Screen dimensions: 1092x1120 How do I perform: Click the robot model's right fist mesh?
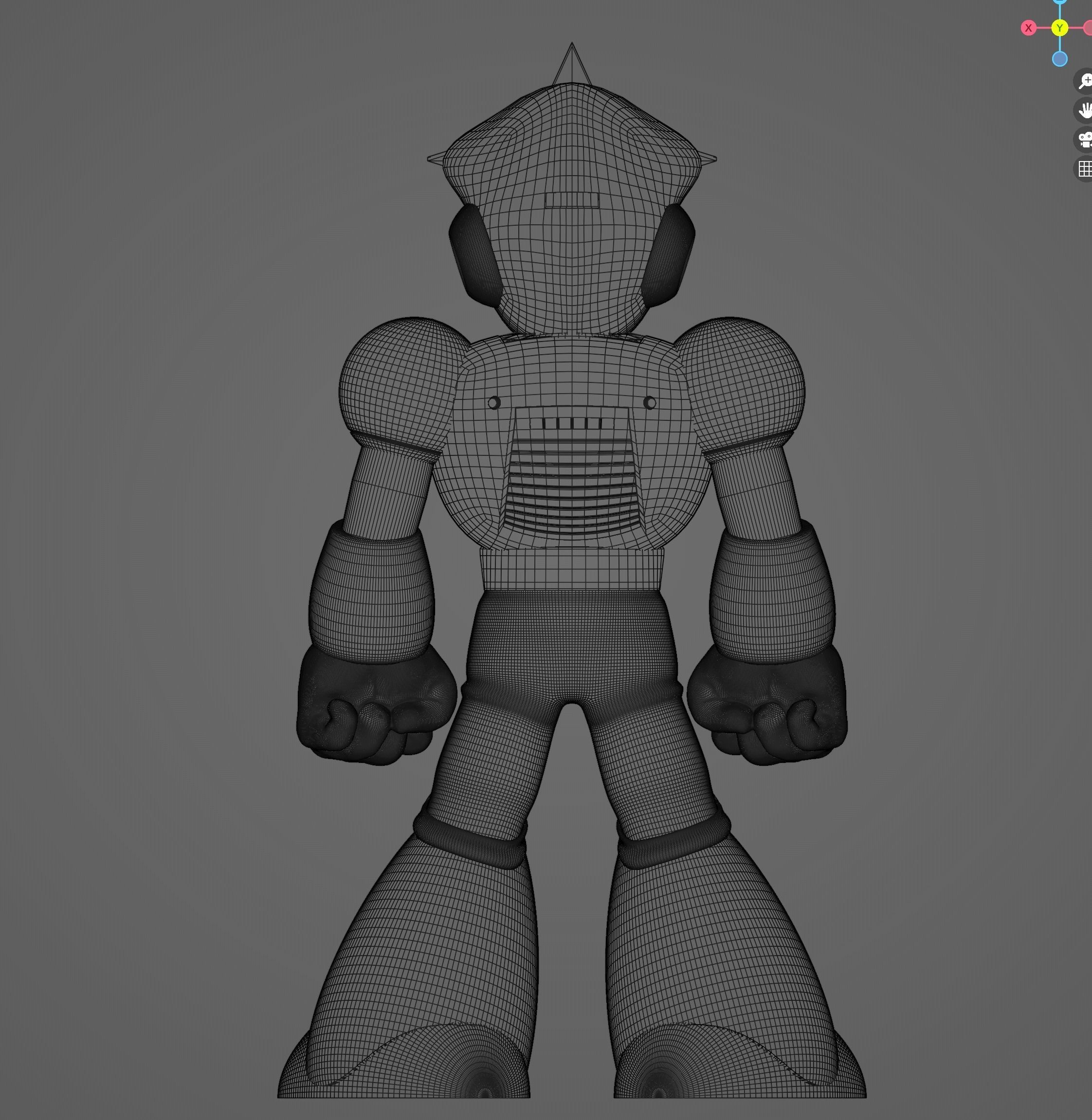(x=767, y=705)
